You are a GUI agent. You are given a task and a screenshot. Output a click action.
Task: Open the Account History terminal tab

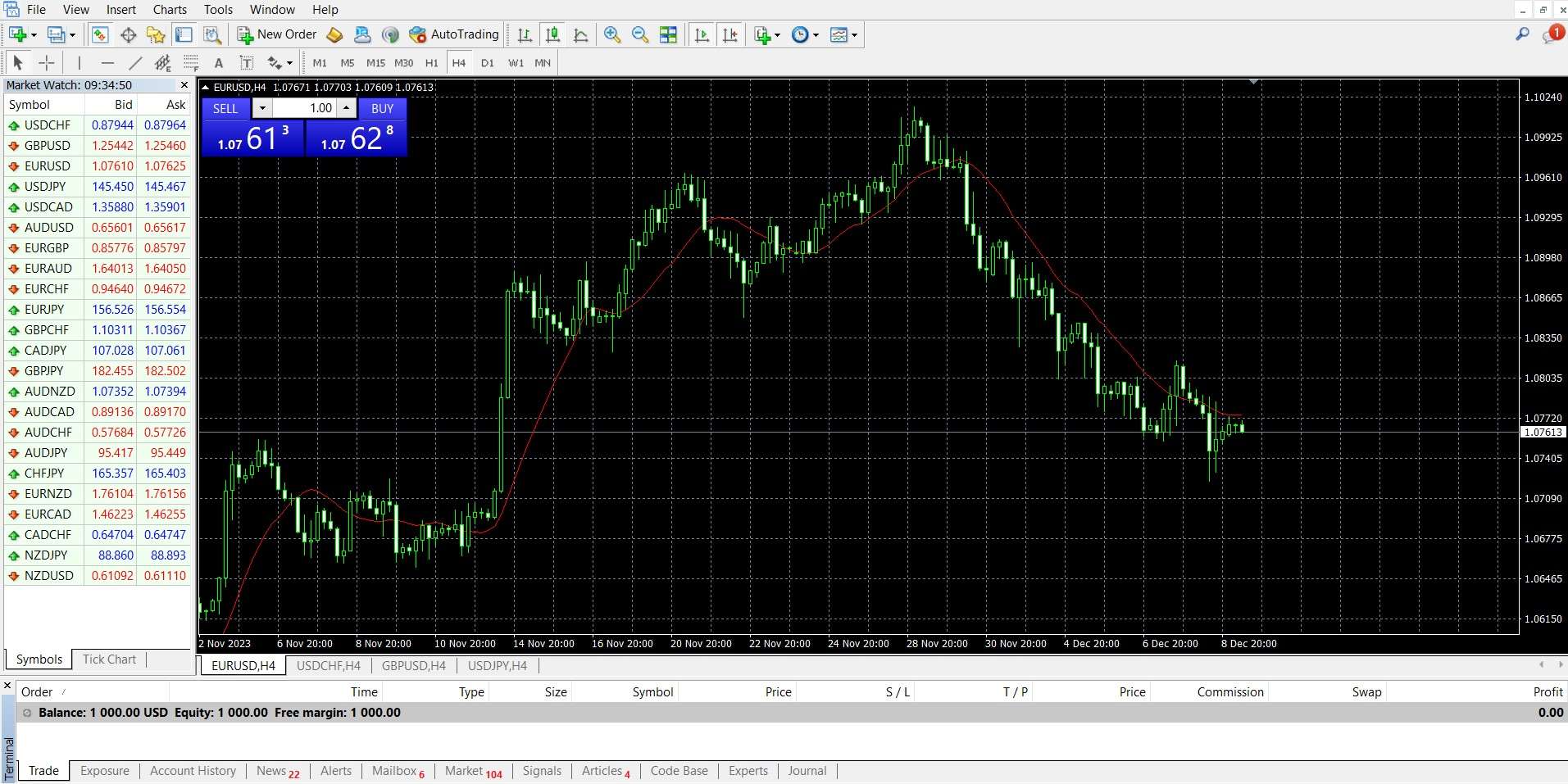click(x=193, y=771)
